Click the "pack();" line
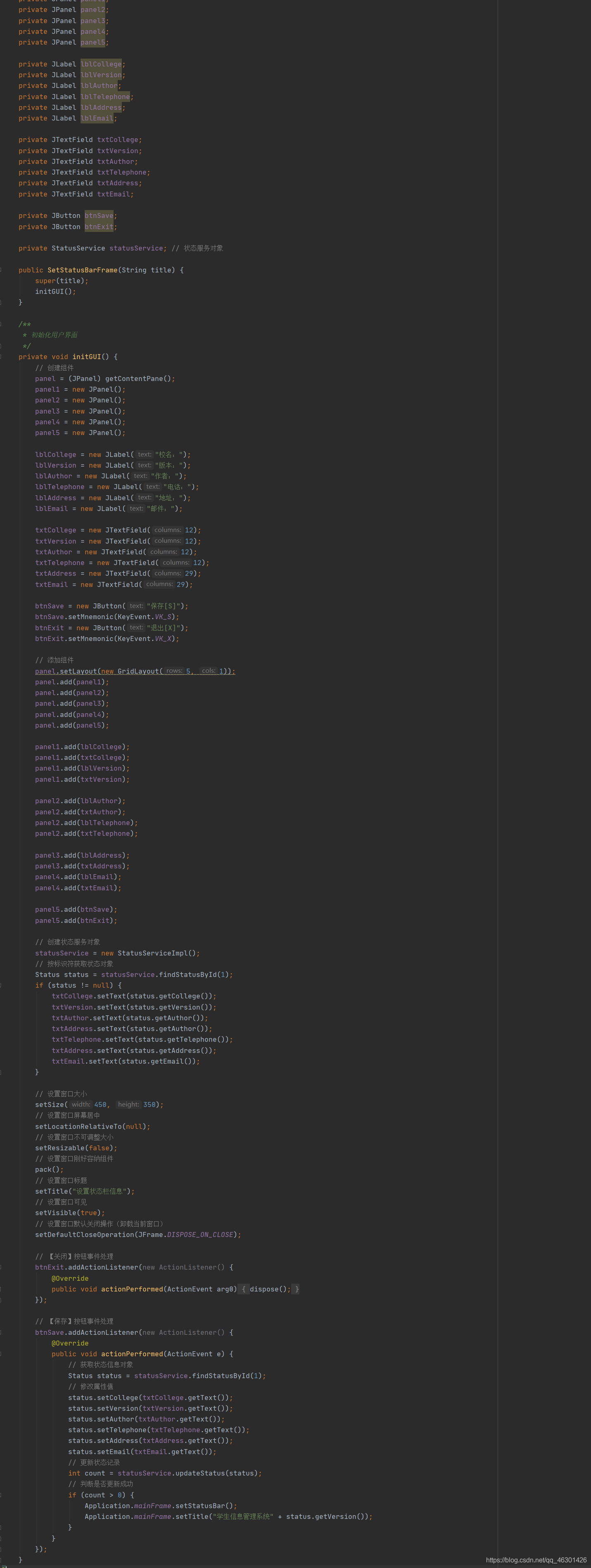This screenshot has height=1568, width=591. click(x=49, y=1169)
